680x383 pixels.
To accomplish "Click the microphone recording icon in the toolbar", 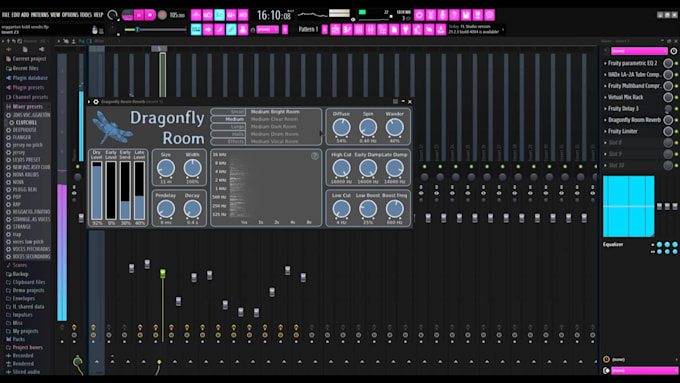I will tap(442, 15).
